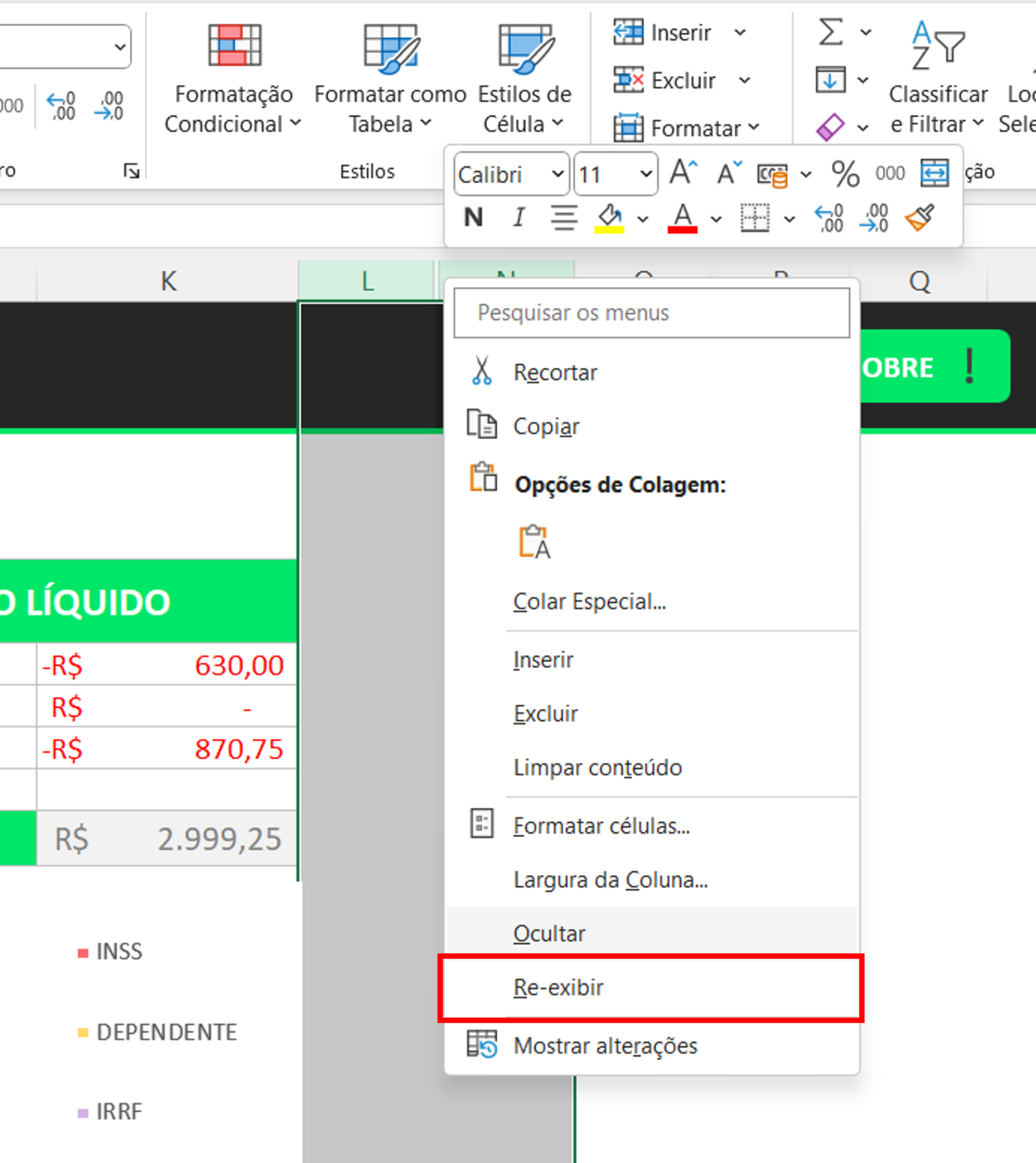Open Colar Especial... dialog
1036x1163 pixels.
point(652,602)
